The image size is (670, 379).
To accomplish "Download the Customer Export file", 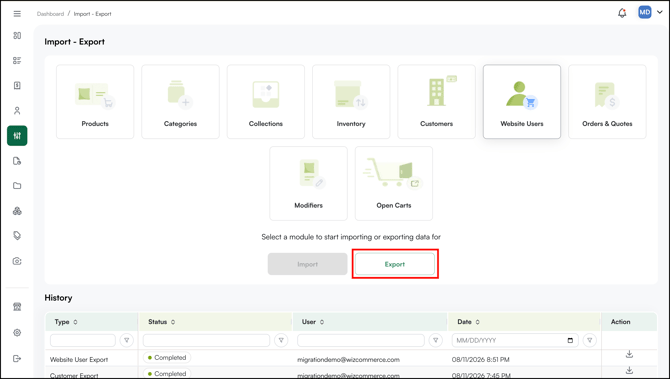I will (x=629, y=370).
